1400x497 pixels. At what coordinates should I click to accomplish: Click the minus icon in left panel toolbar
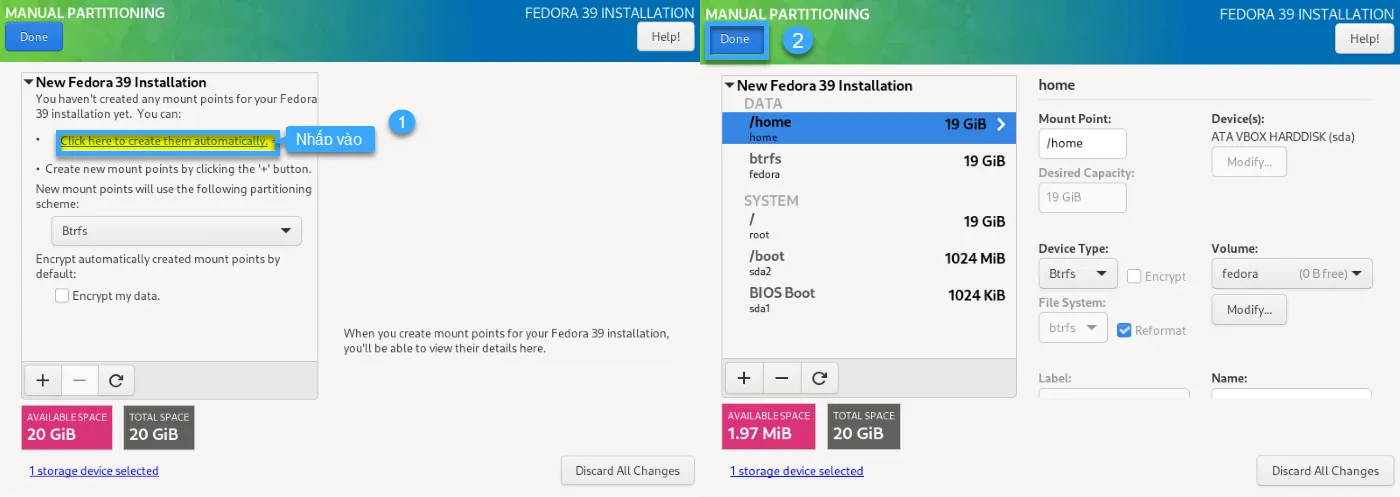(80, 380)
